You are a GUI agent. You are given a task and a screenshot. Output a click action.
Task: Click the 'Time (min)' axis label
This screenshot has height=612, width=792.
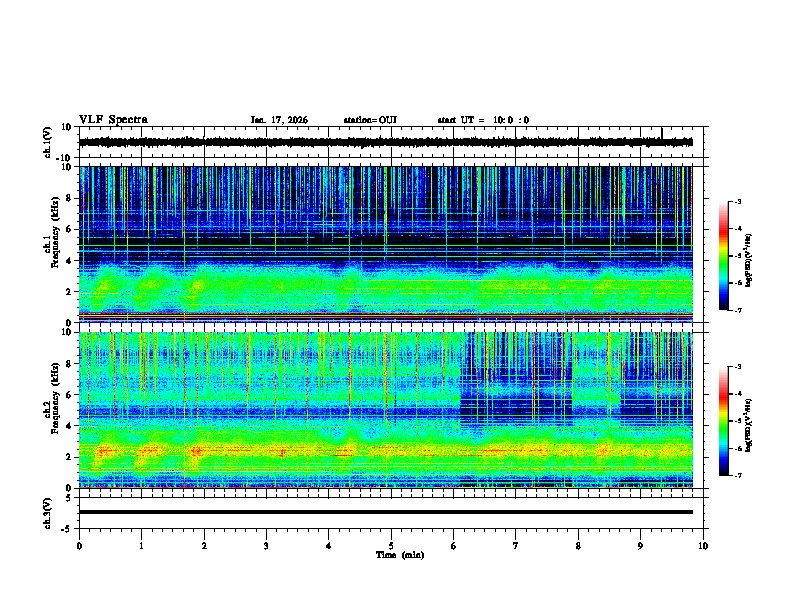pyautogui.click(x=400, y=555)
